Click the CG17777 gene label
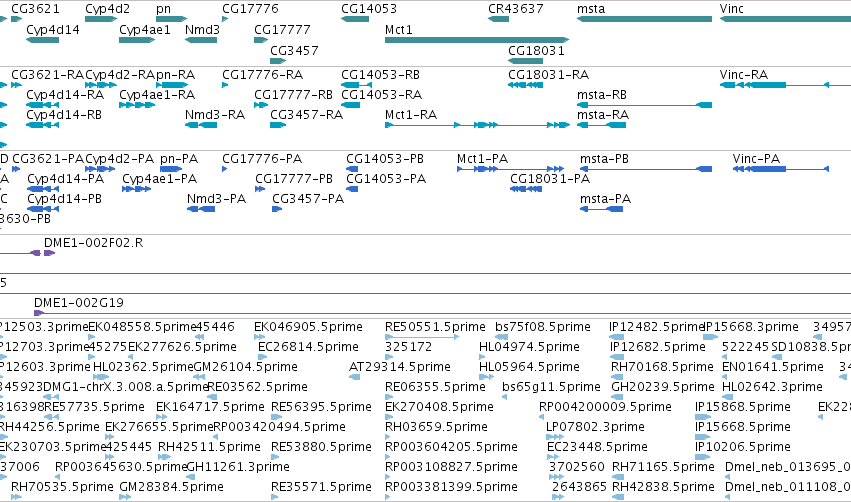851x502 pixels. click(x=282, y=30)
